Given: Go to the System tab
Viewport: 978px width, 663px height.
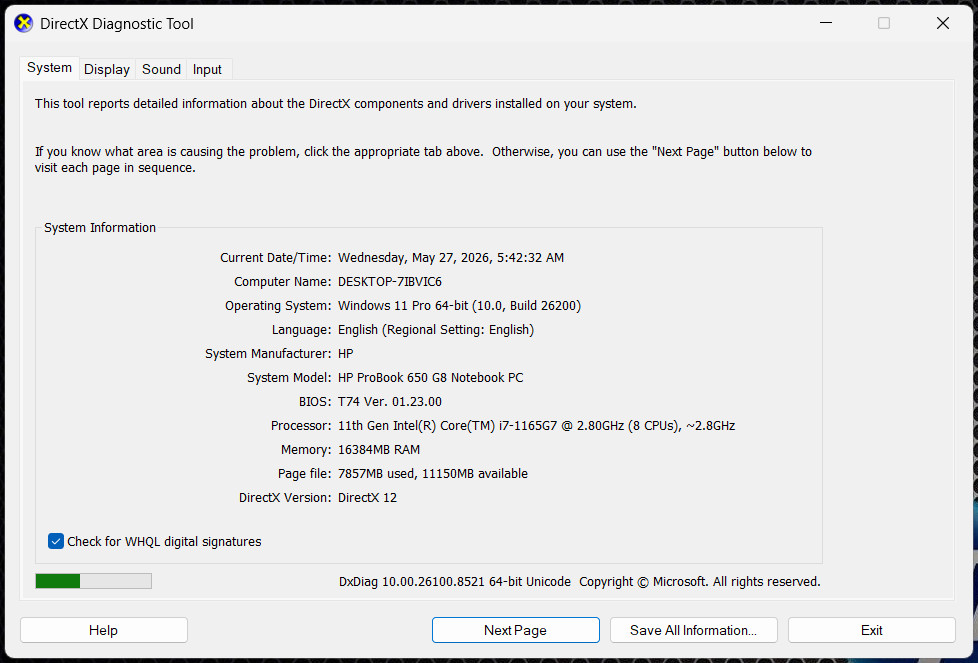Looking at the screenshot, I should pyautogui.click(x=49, y=67).
